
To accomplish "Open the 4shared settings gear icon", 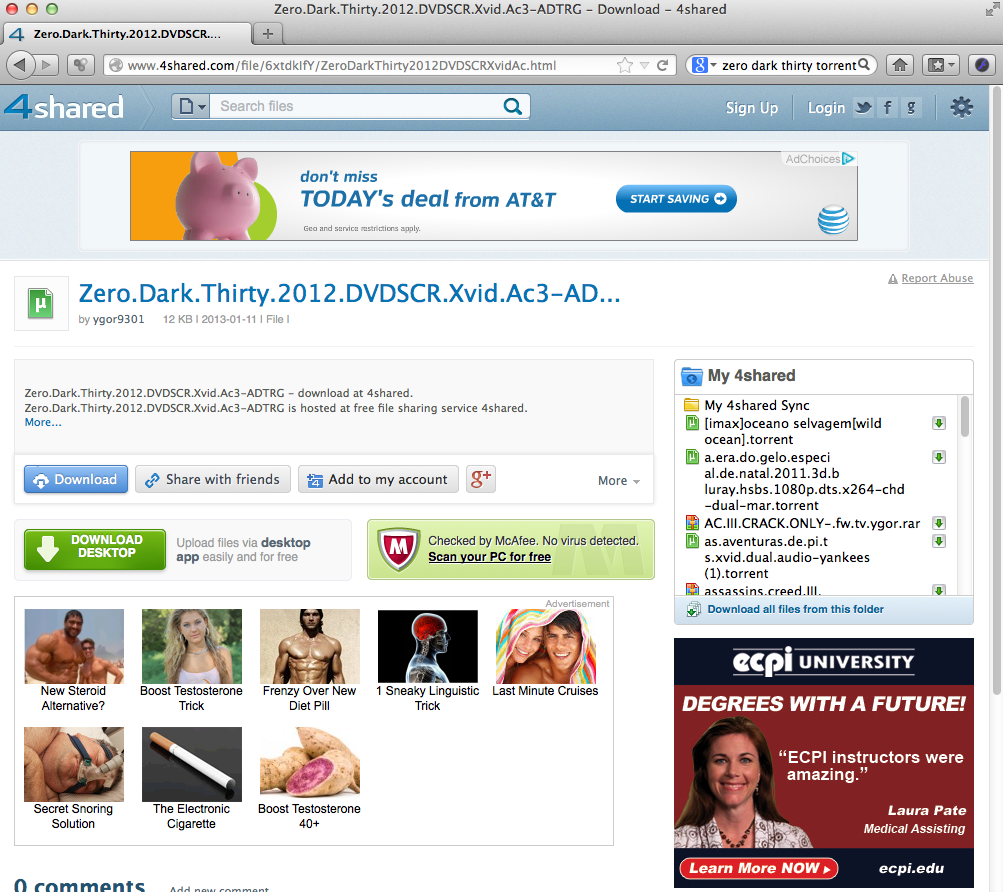I will point(961,108).
